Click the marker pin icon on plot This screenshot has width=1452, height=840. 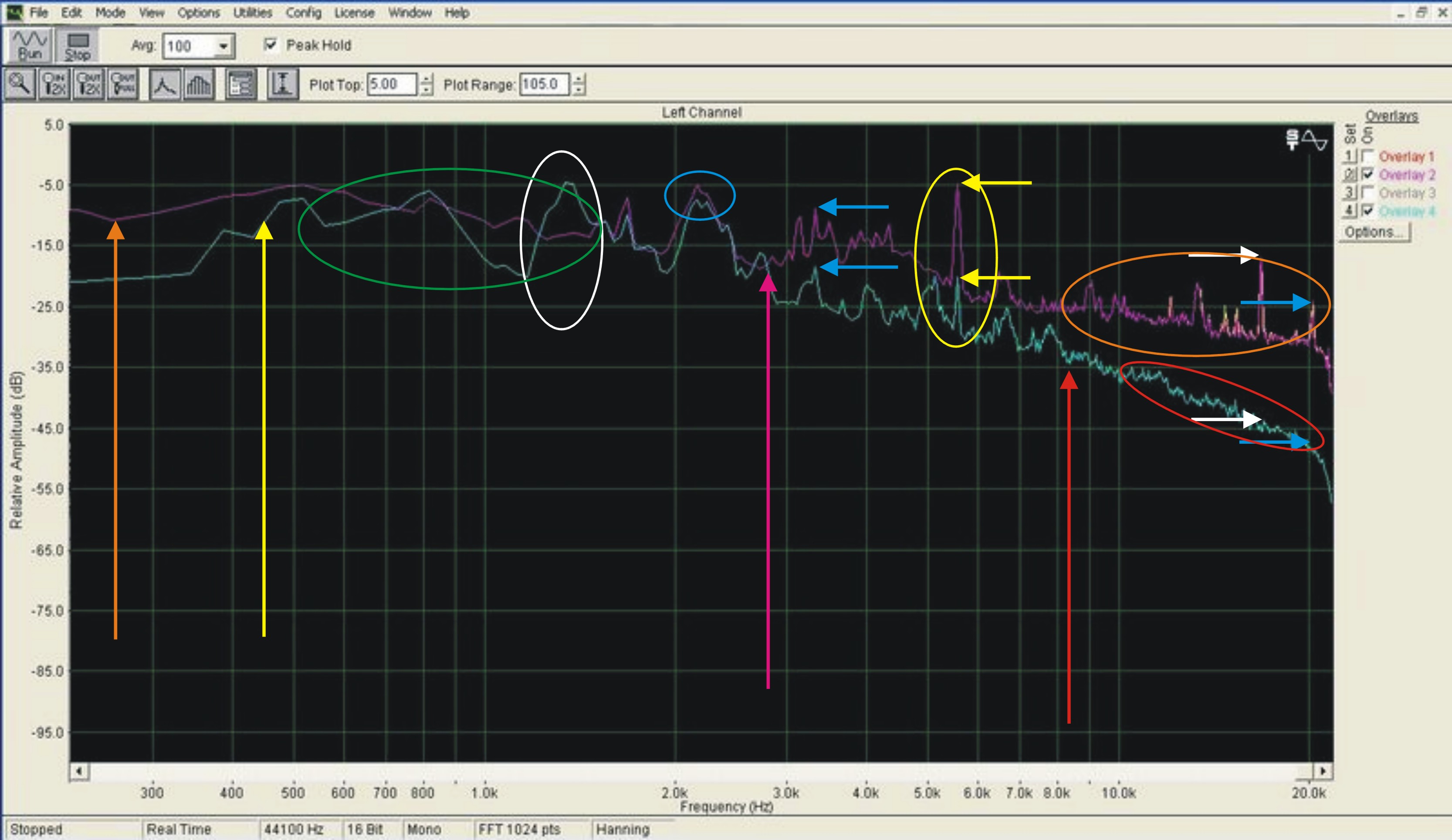coord(1293,139)
